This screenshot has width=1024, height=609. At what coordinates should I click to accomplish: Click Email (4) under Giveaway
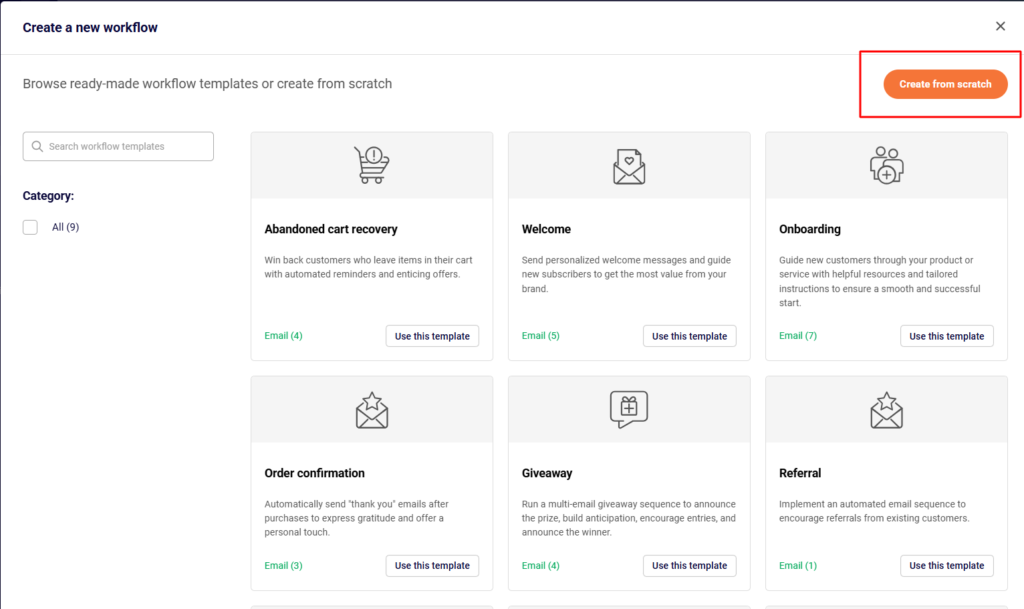(541, 565)
